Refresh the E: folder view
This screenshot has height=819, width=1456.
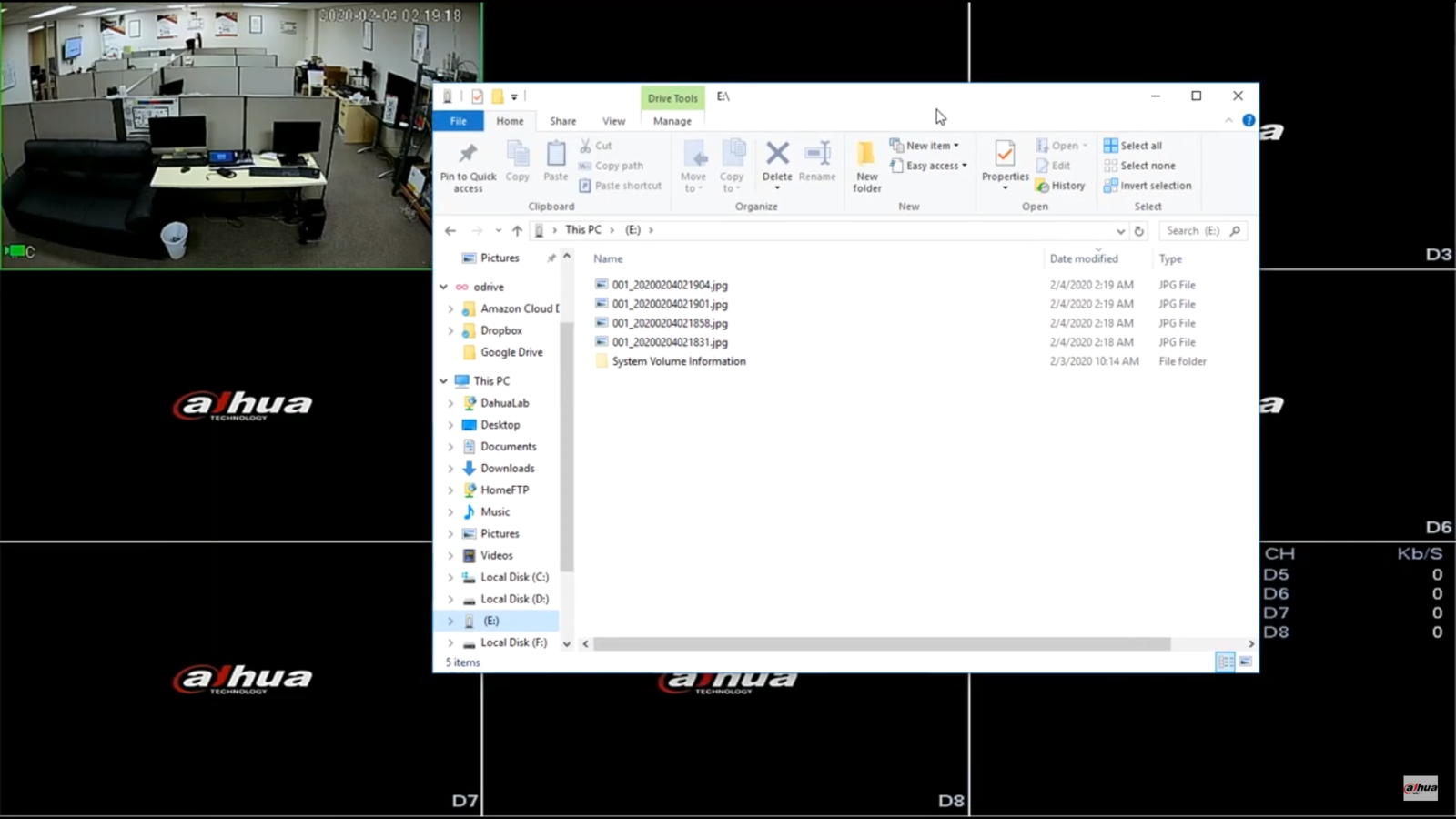[x=1139, y=231]
